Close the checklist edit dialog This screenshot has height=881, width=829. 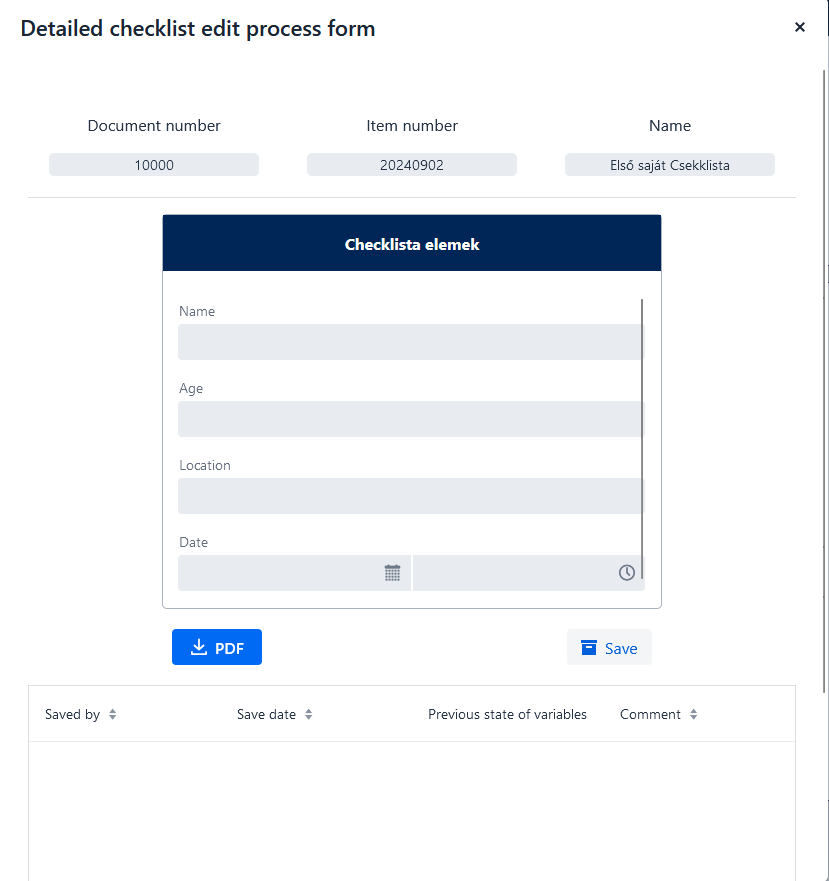click(x=800, y=27)
